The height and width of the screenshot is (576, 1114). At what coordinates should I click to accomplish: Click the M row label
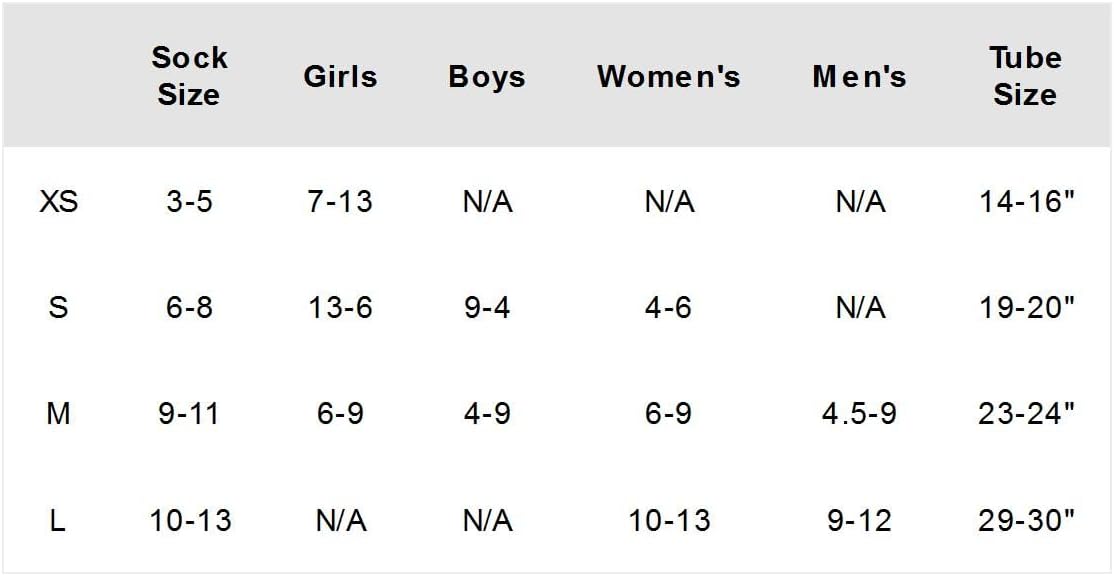point(58,413)
